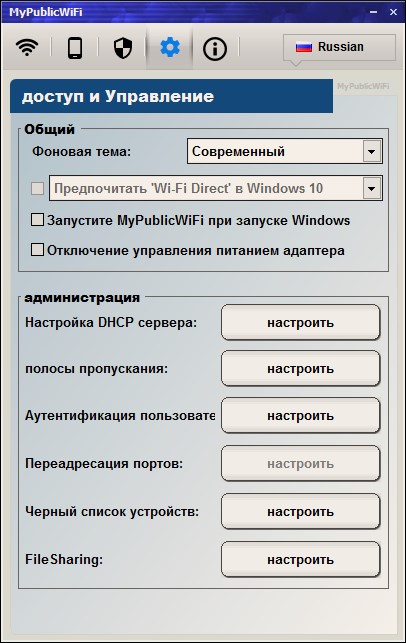The height and width of the screenshot is (643, 406).
Task: Toggle Отключение управления питанием адаптера checkbox
Action: click(37, 249)
